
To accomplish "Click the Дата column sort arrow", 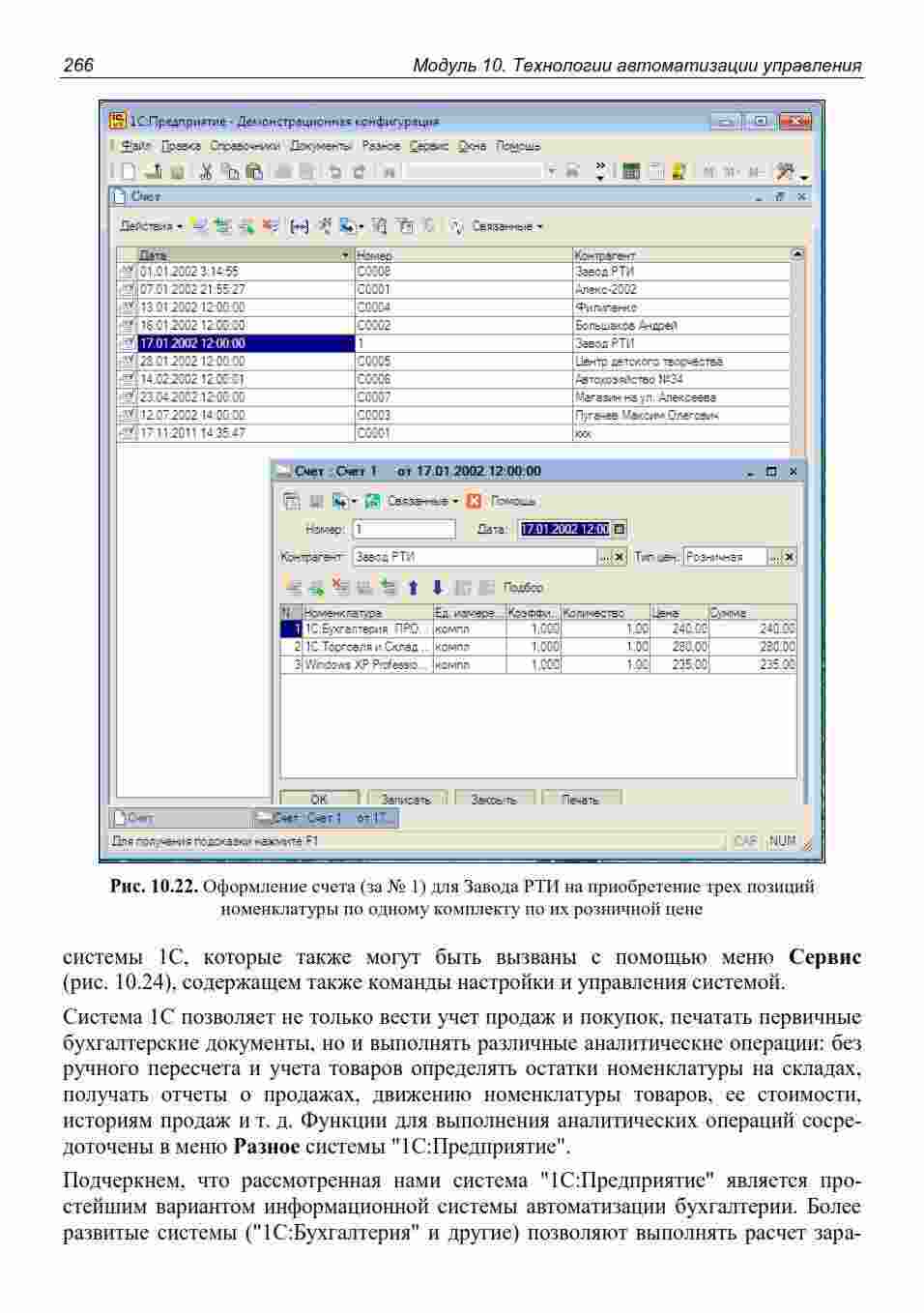I will click(x=346, y=255).
